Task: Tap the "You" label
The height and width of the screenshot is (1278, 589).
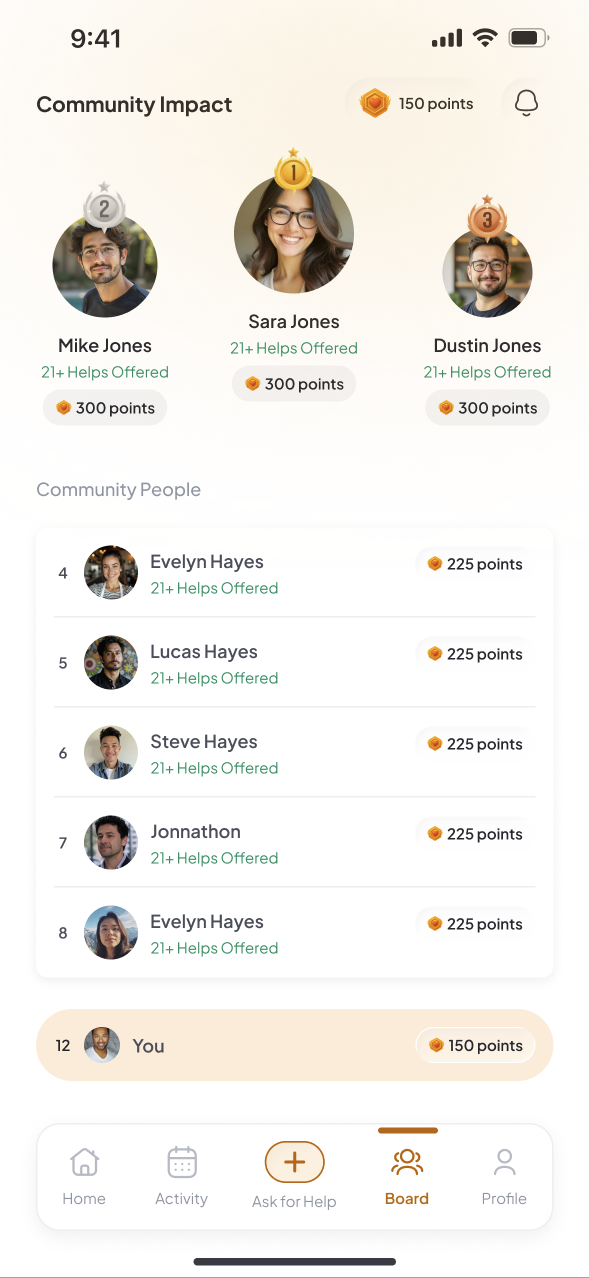Action: coord(148,1046)
